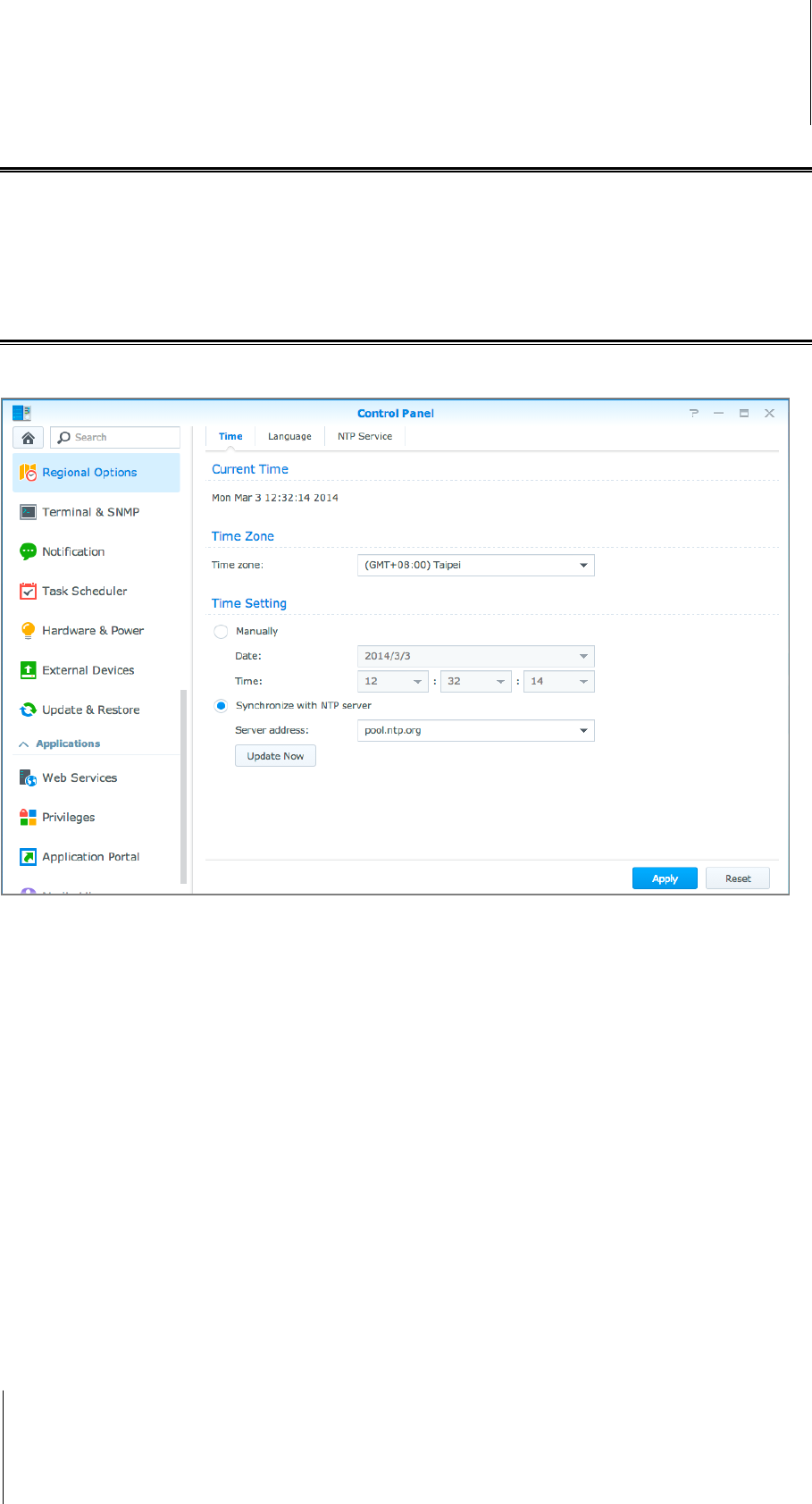Collapse the Applications section
The height and width of the screenshot is (1504, 812).
click(24, 744)
